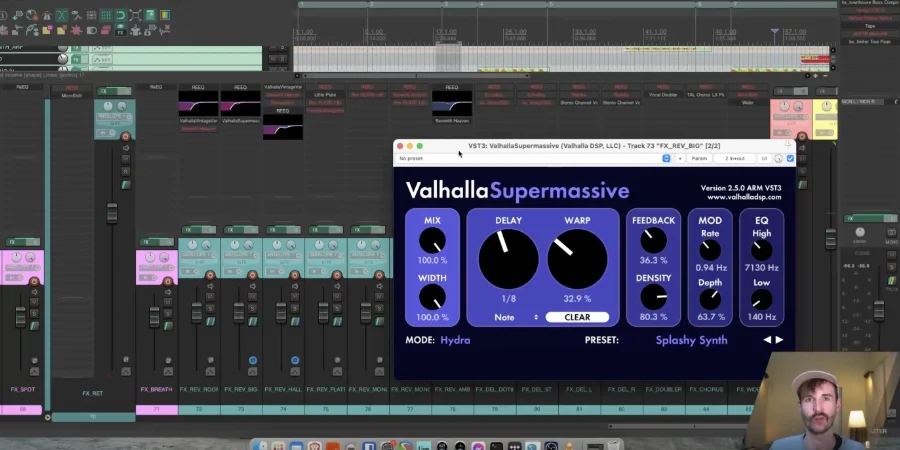Viewport: 900px width, 450px height.
Task: Click the large WARP knob
Action: click(577, 259)
